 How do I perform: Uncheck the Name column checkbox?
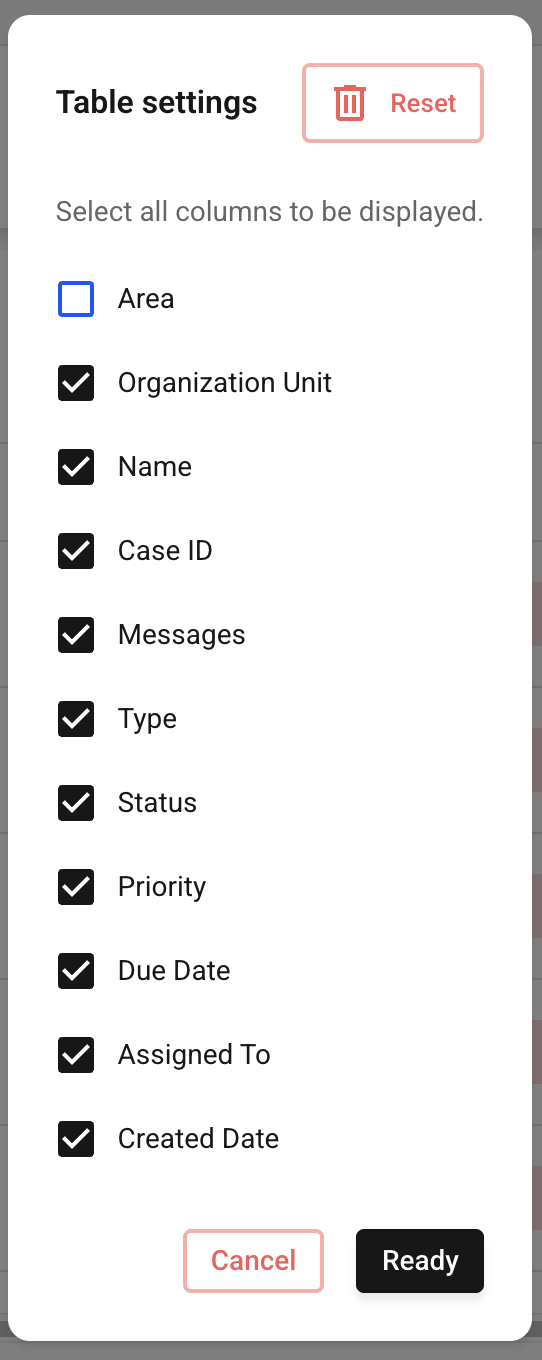[76, 467]
